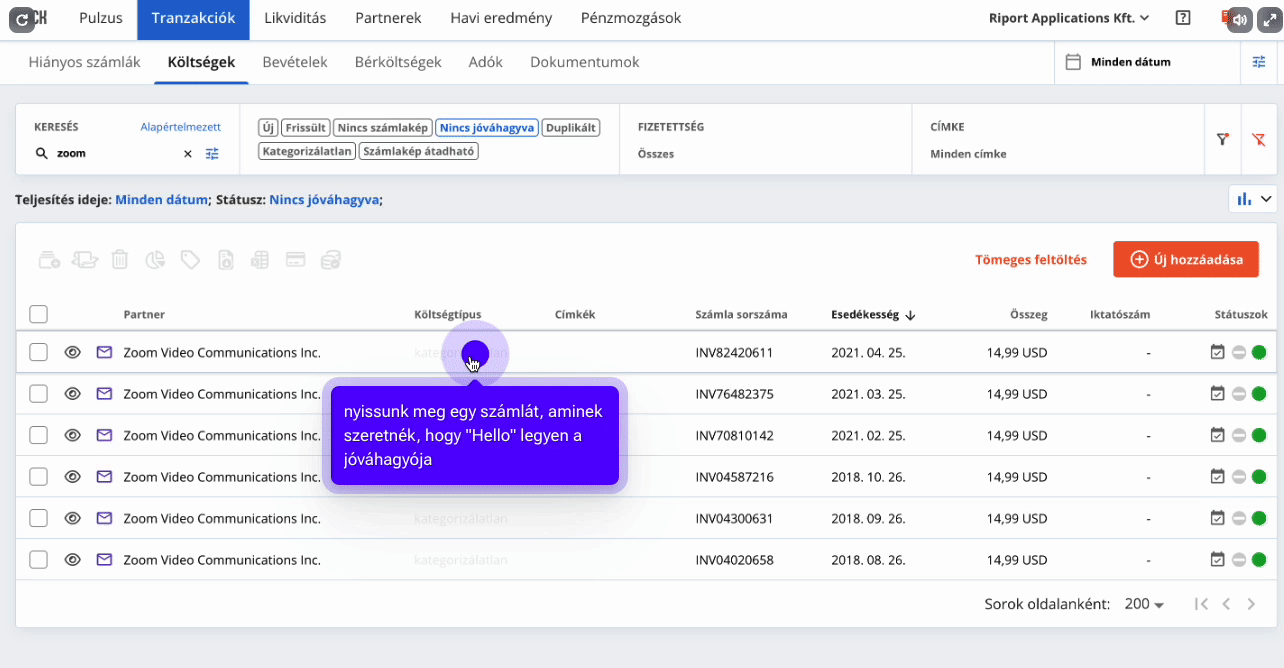Click the search field containing zoom
The image size is (1284, 668).
click(x=114, y=154)
